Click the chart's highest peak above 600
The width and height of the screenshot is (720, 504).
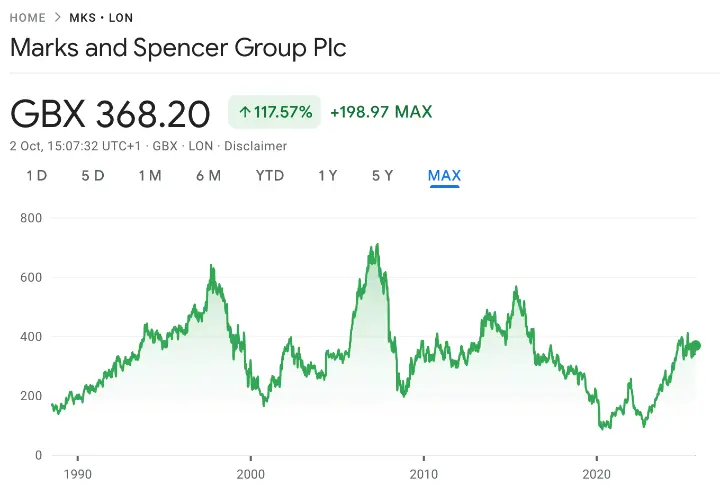376,245
